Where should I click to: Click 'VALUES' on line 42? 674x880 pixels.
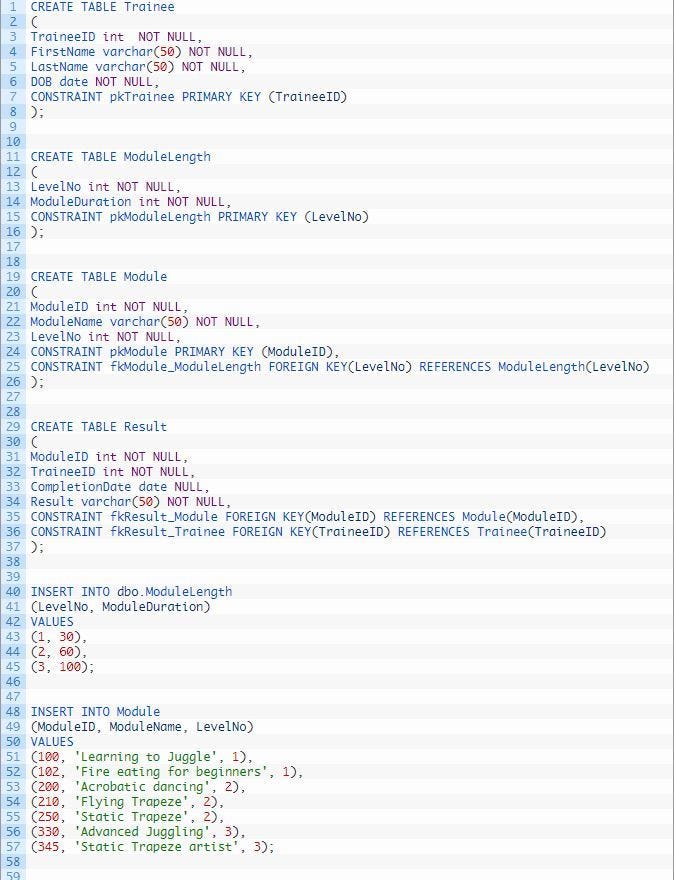pyautogui.click(x=52, y=622)
